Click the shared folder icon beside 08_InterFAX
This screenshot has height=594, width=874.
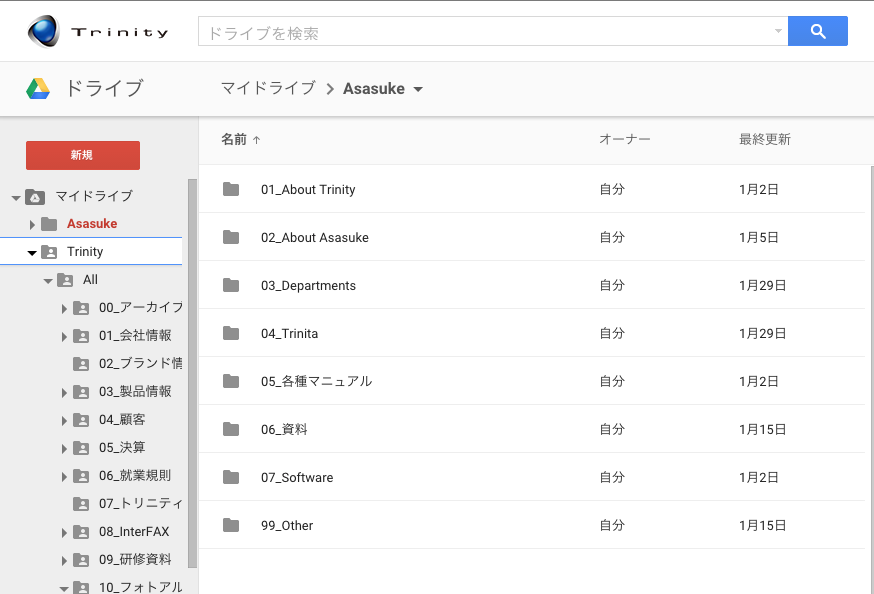click(x=82, y=531)
